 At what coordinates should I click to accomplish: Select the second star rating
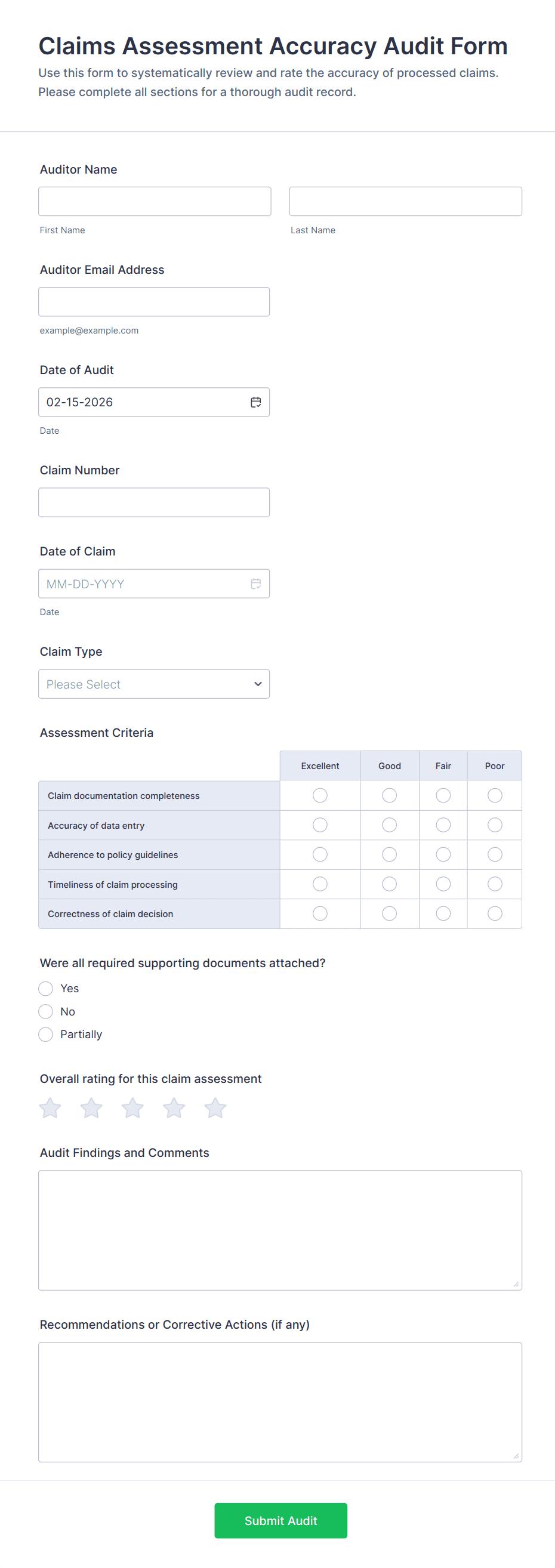click(x=91, y=1108)
